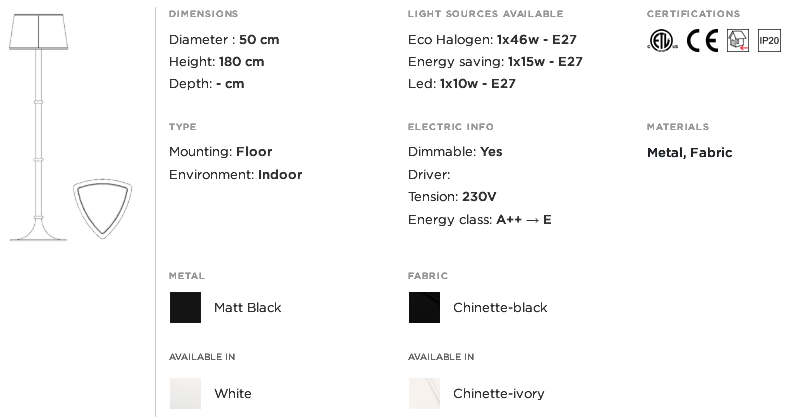Click the ETL certification icon

coord(662,41)
